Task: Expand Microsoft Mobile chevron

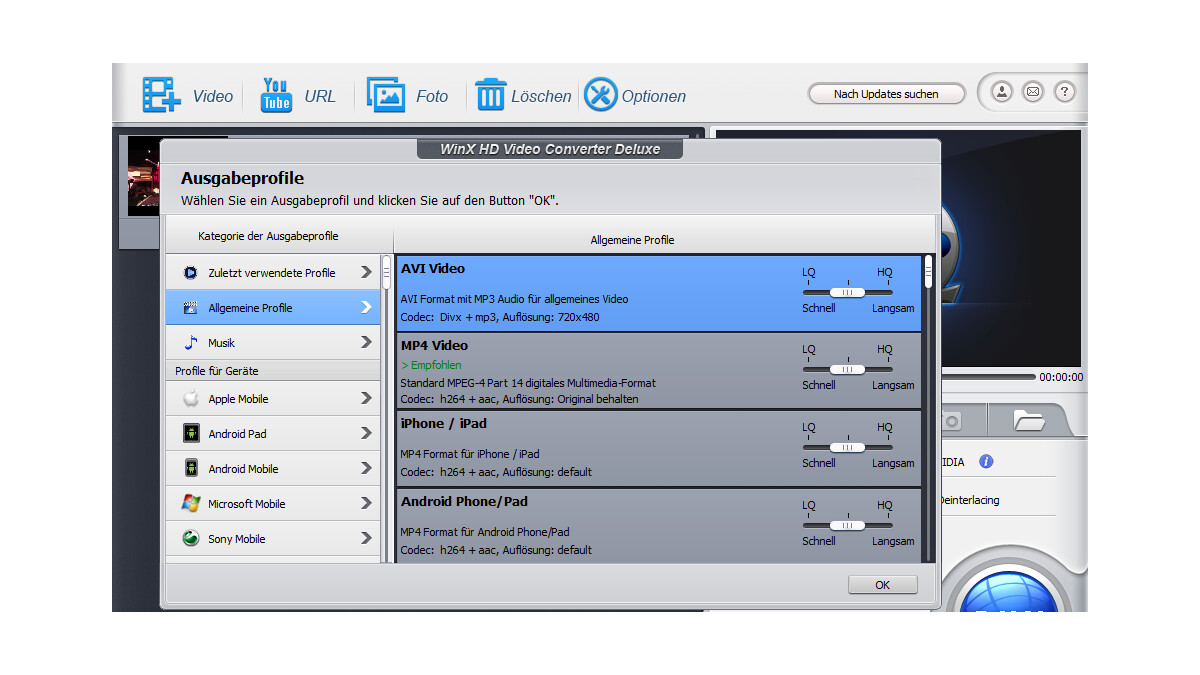Action: 366,504
